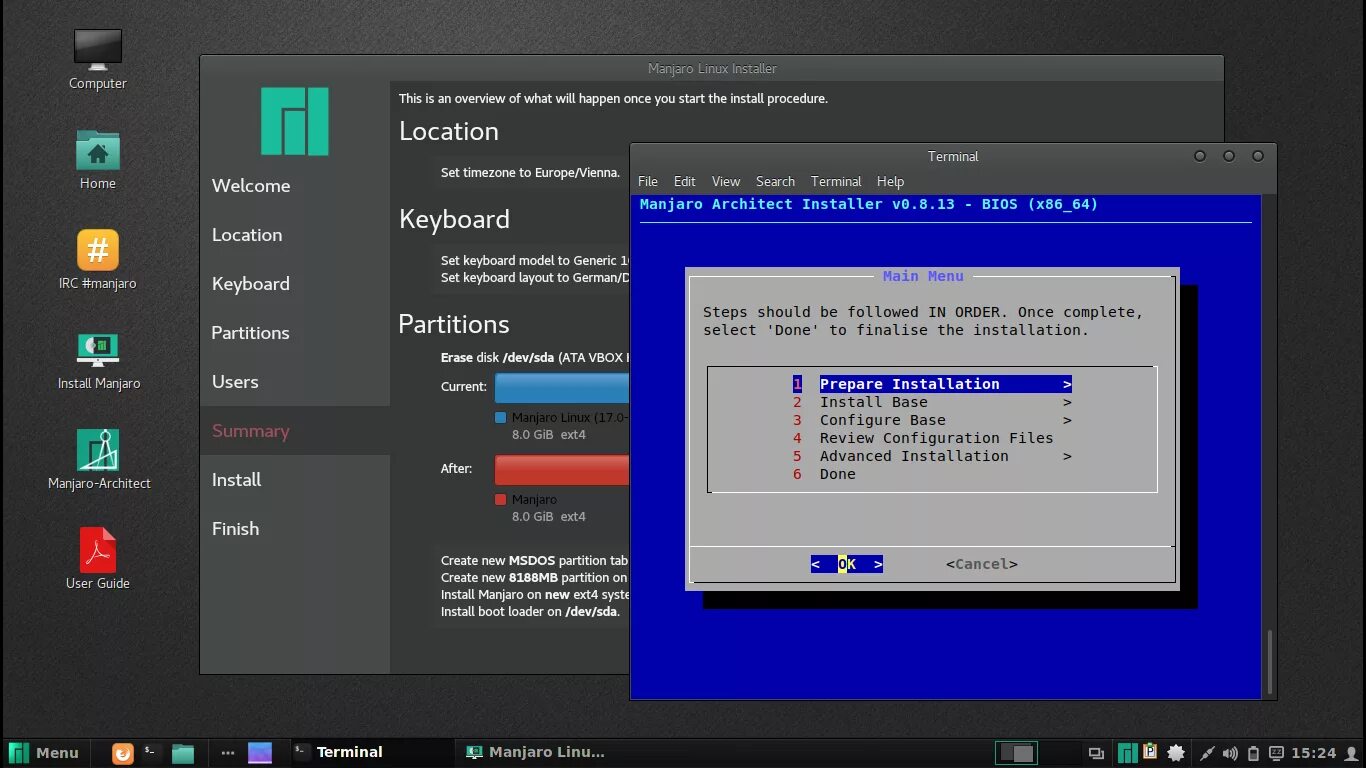This screenshot has height=768, width=1366.
Task: Select Done in the Main Menu
Action: [825, 474]
